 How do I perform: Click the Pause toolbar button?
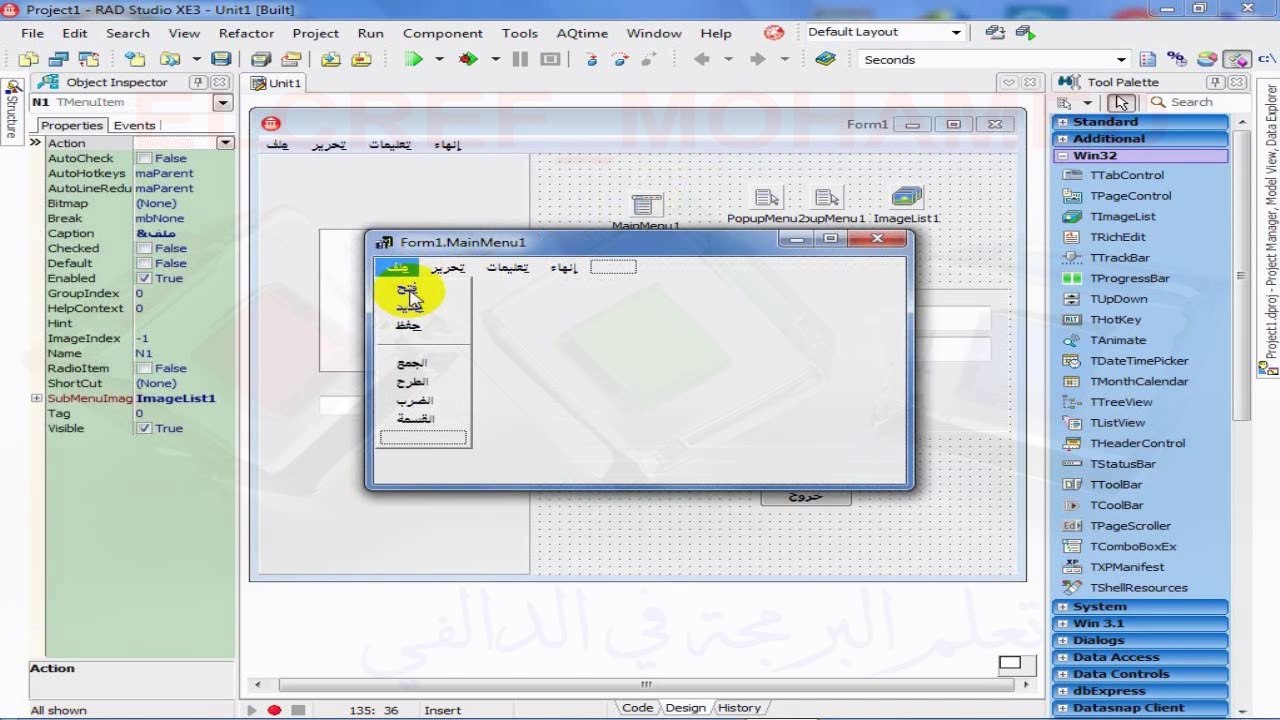[520, 60]
